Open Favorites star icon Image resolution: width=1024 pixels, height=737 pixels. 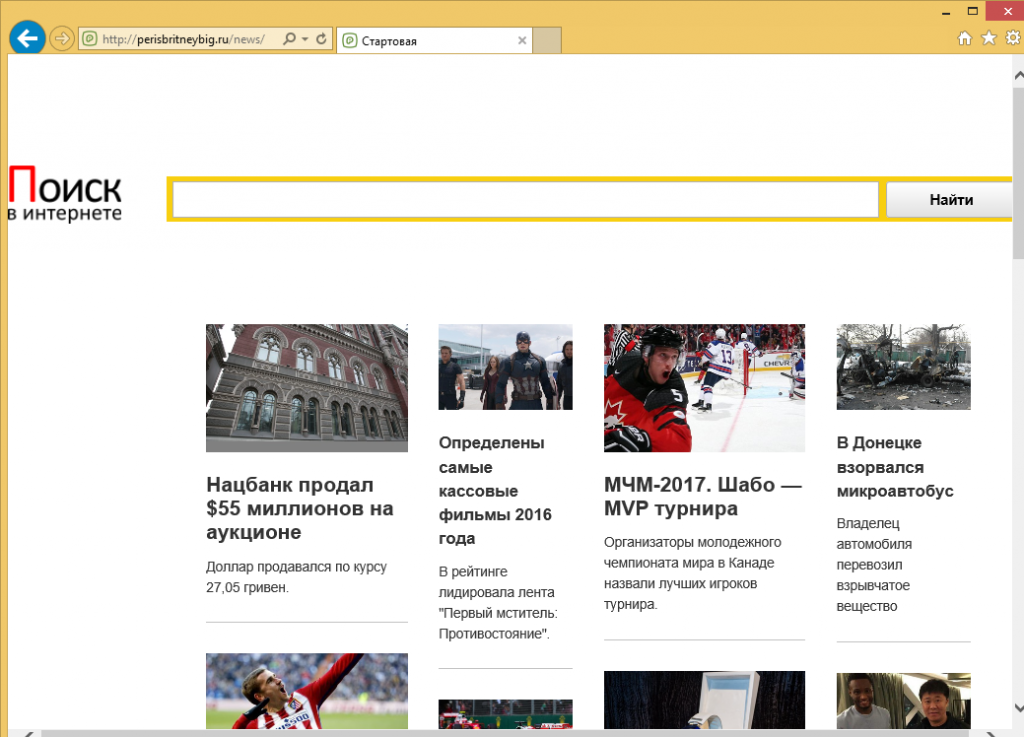coord(988,38)
